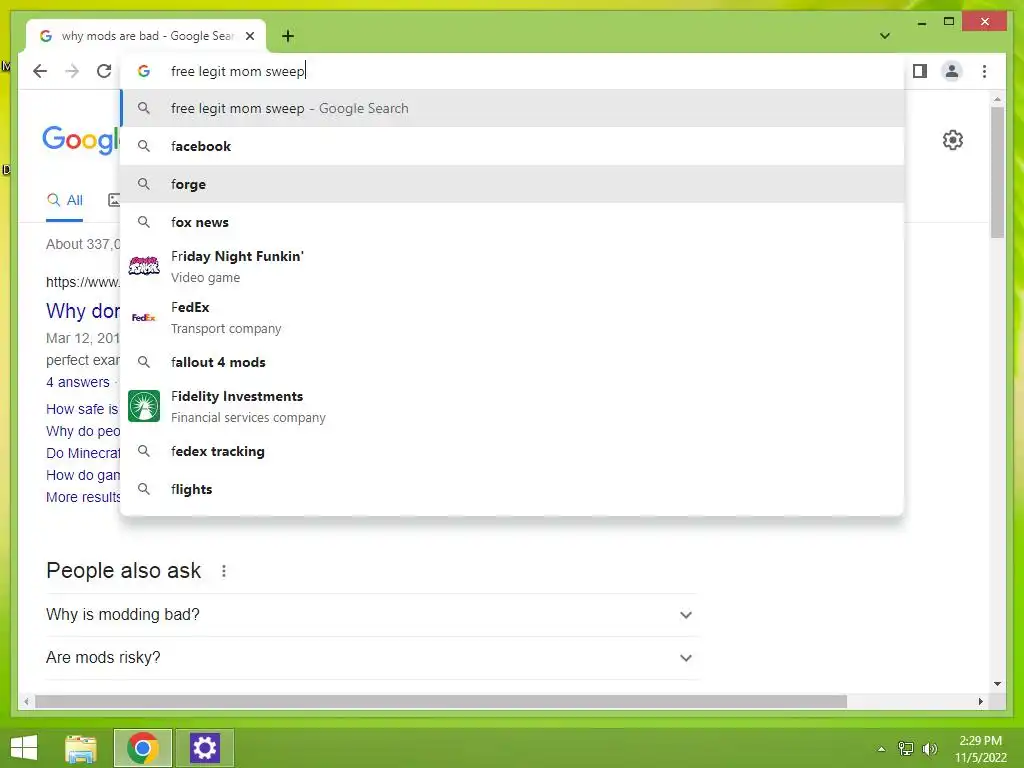Open the '4 answers' link
This screenshot has width=1024, height=768.
point(78,382)
